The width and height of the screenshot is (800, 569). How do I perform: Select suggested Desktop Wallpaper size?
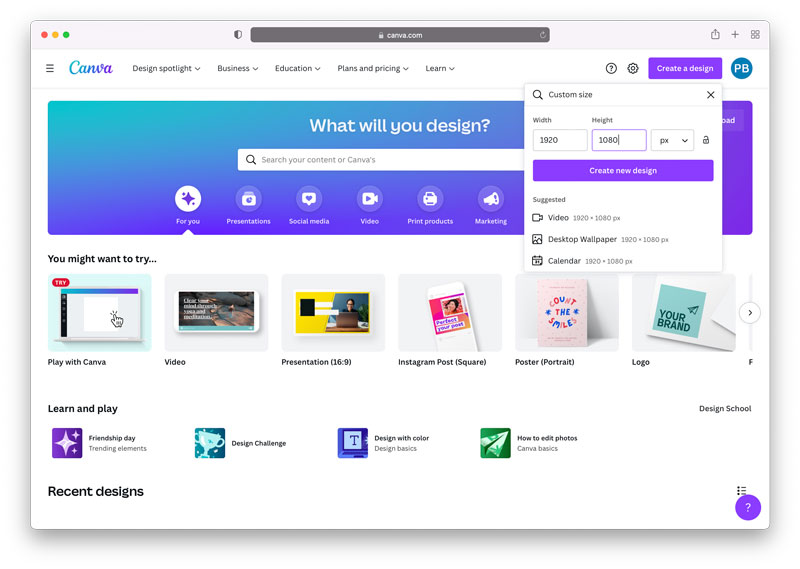click(x=623, y=239)
